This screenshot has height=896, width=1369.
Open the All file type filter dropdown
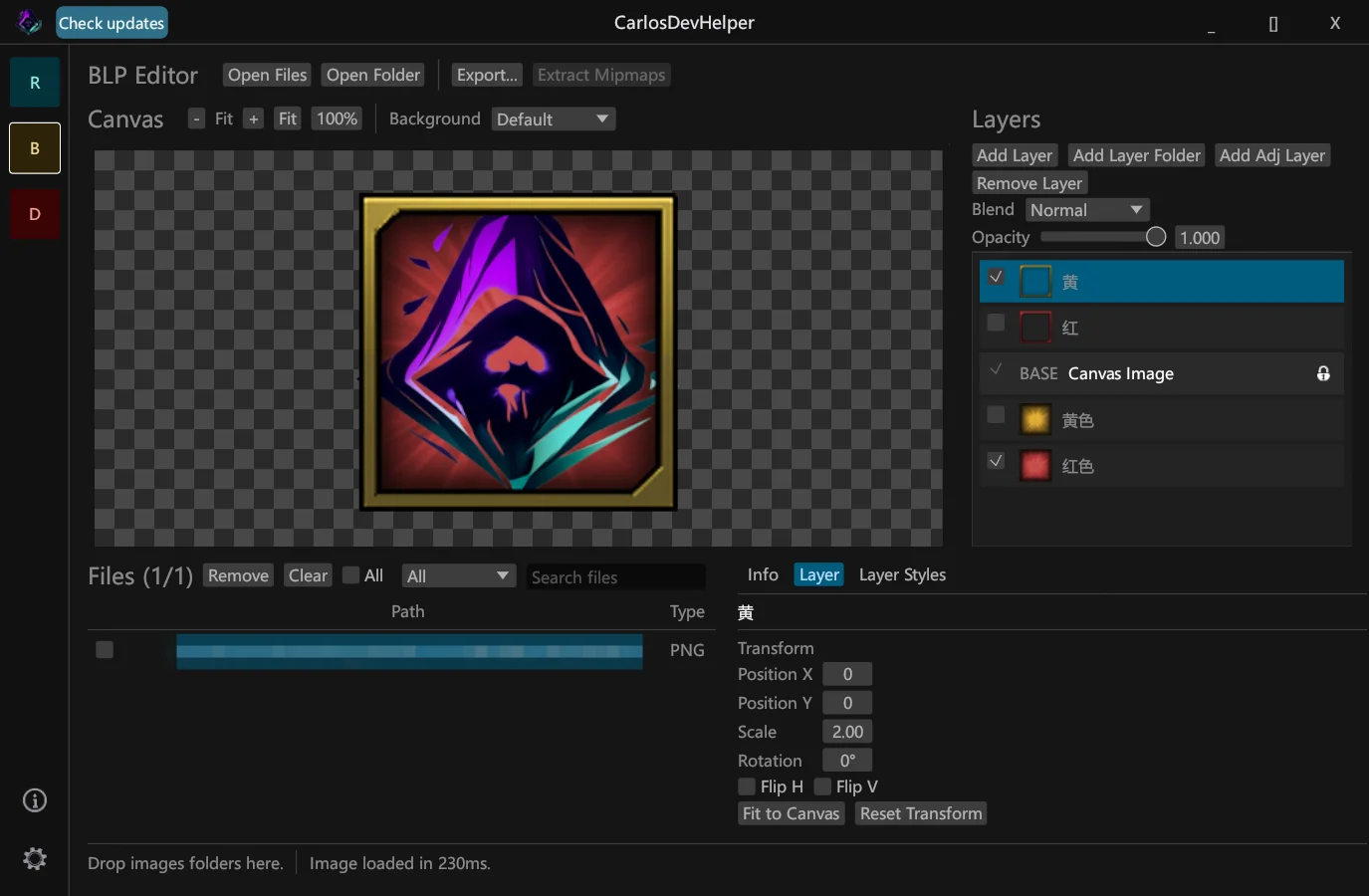tap(458, 576)
